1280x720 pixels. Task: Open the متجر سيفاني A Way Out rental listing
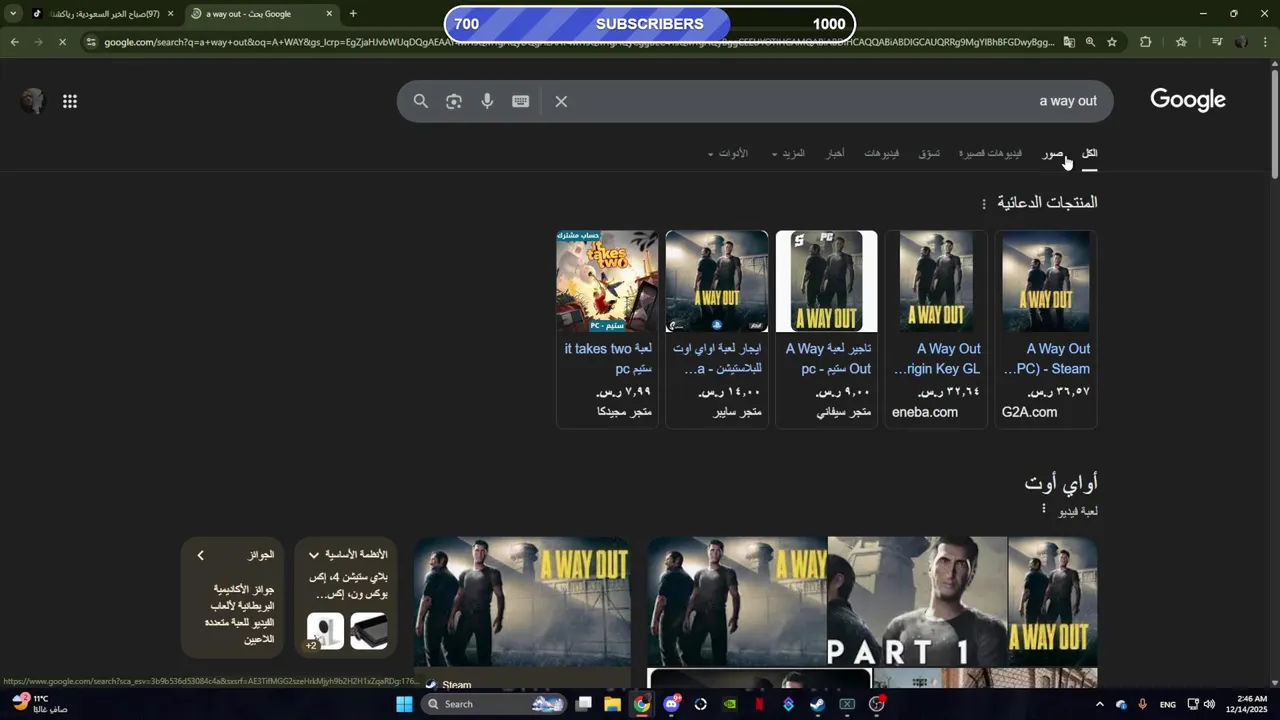coord(826,329)
